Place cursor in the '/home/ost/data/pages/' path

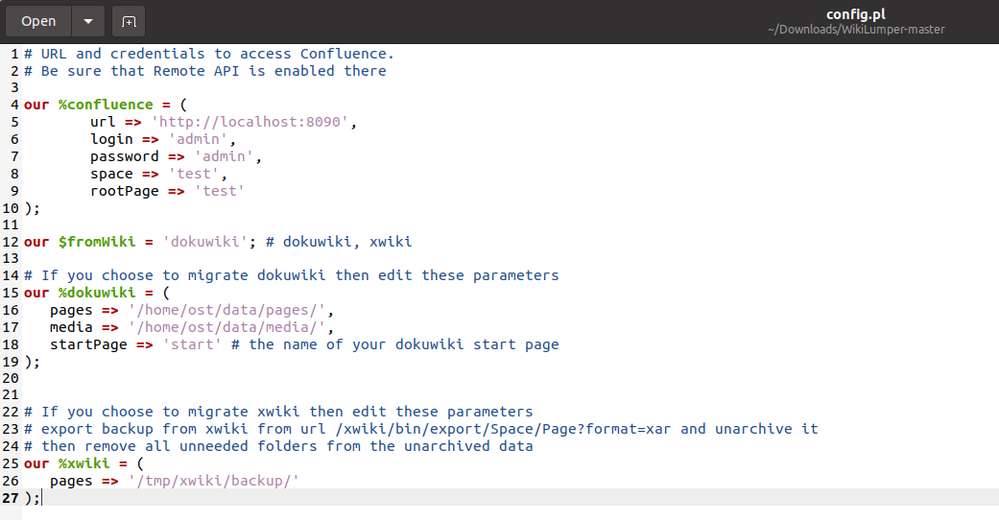[x=227, y=310]
